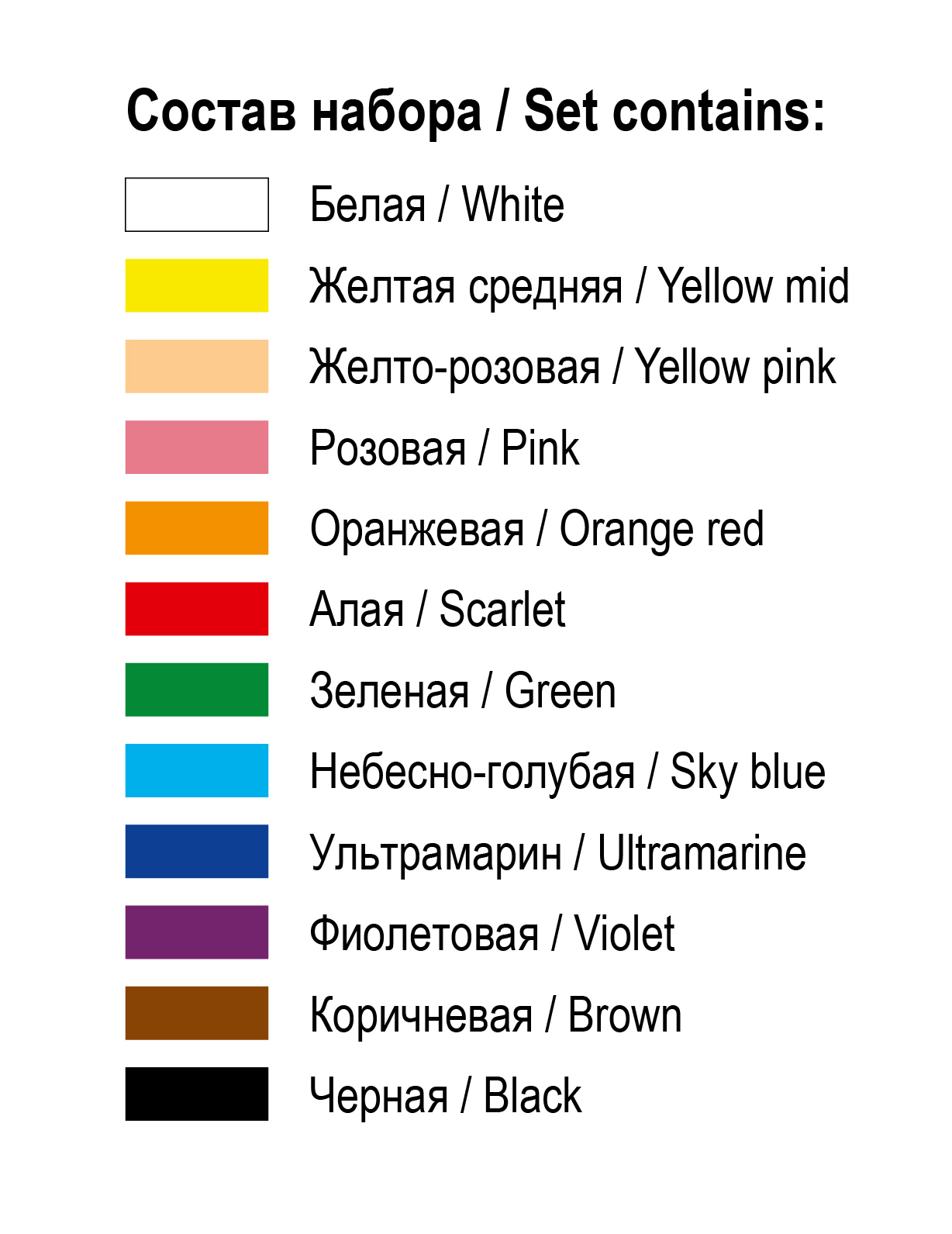Select the Brown color swatch
The width and height of the screenshot is (952, 1234).
[x=197, y=1013]
